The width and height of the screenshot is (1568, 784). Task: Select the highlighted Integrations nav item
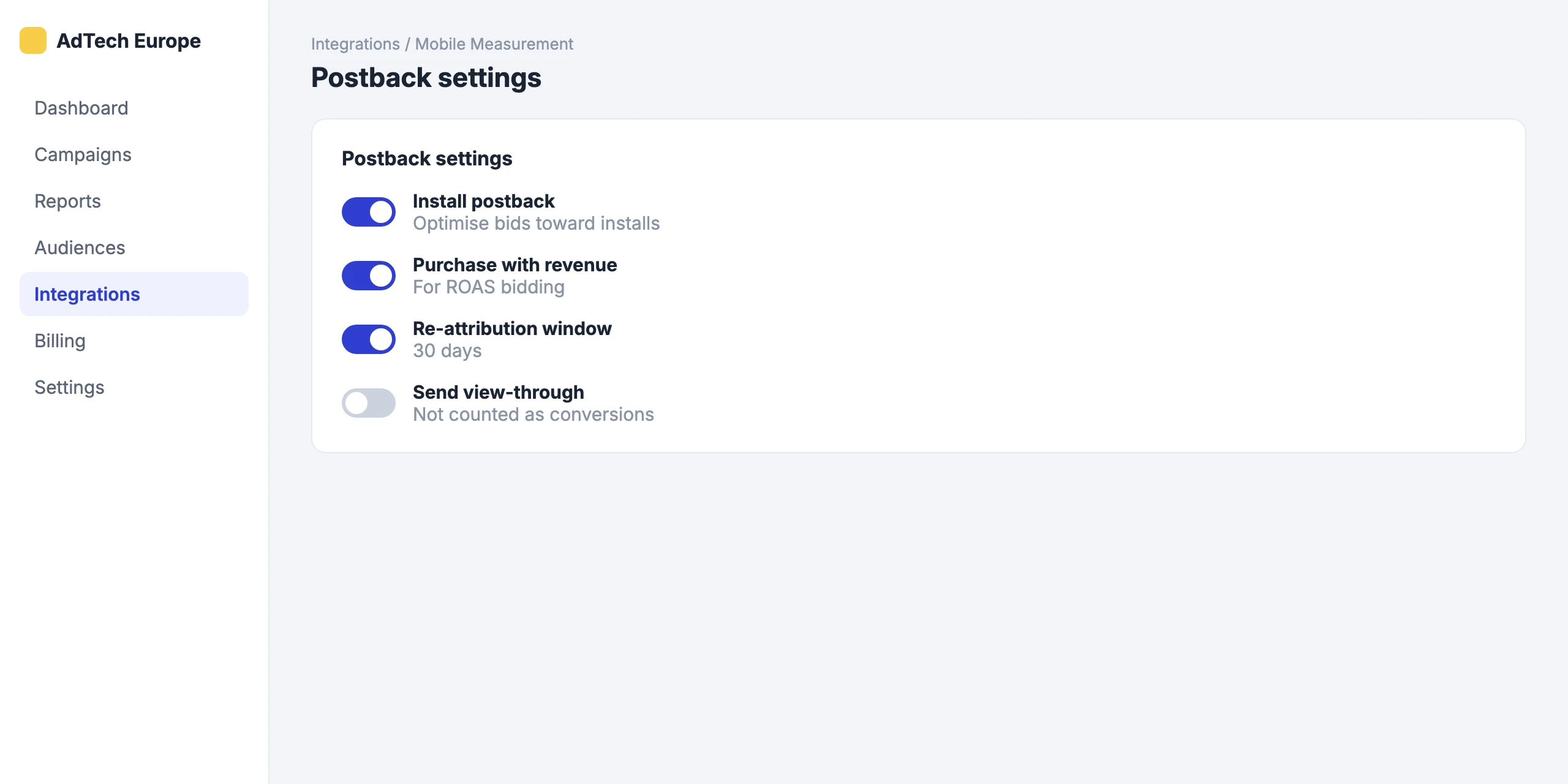click(134, 294)
